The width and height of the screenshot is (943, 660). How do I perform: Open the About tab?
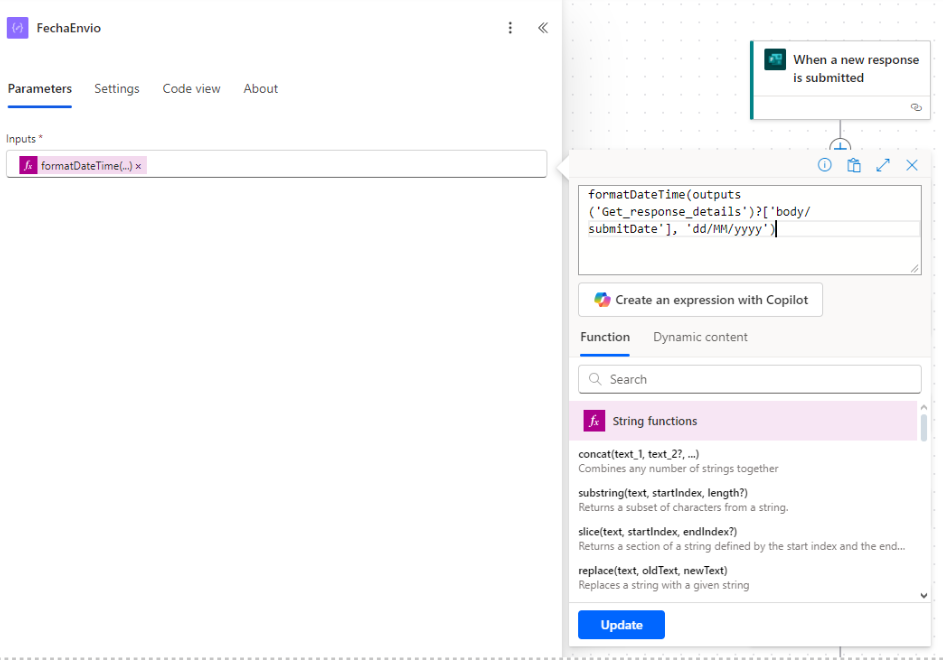260,89
